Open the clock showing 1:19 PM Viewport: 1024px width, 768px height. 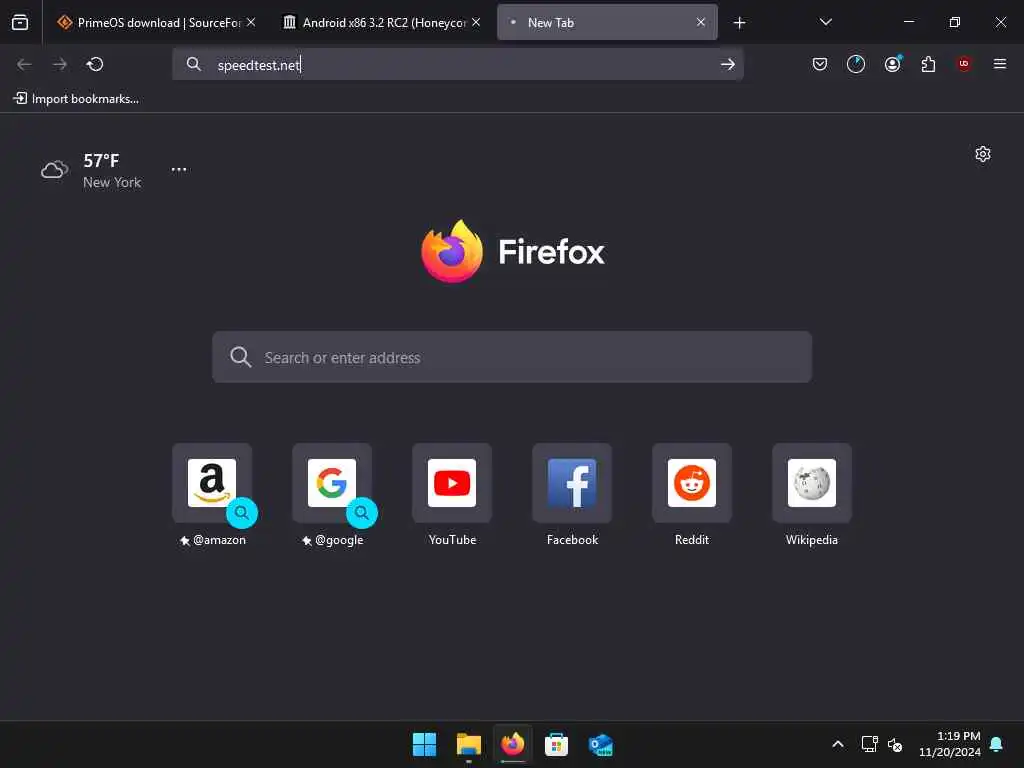[950, 744]
